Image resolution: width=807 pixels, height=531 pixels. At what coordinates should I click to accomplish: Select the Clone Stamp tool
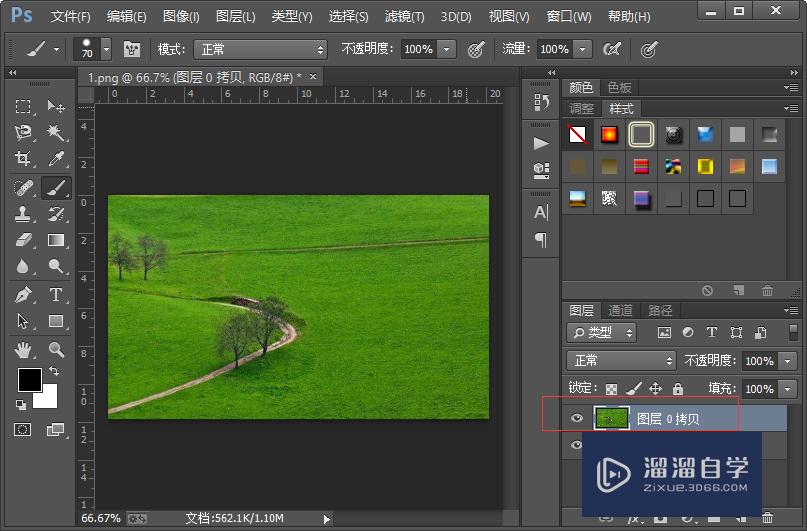coord(23,213)
